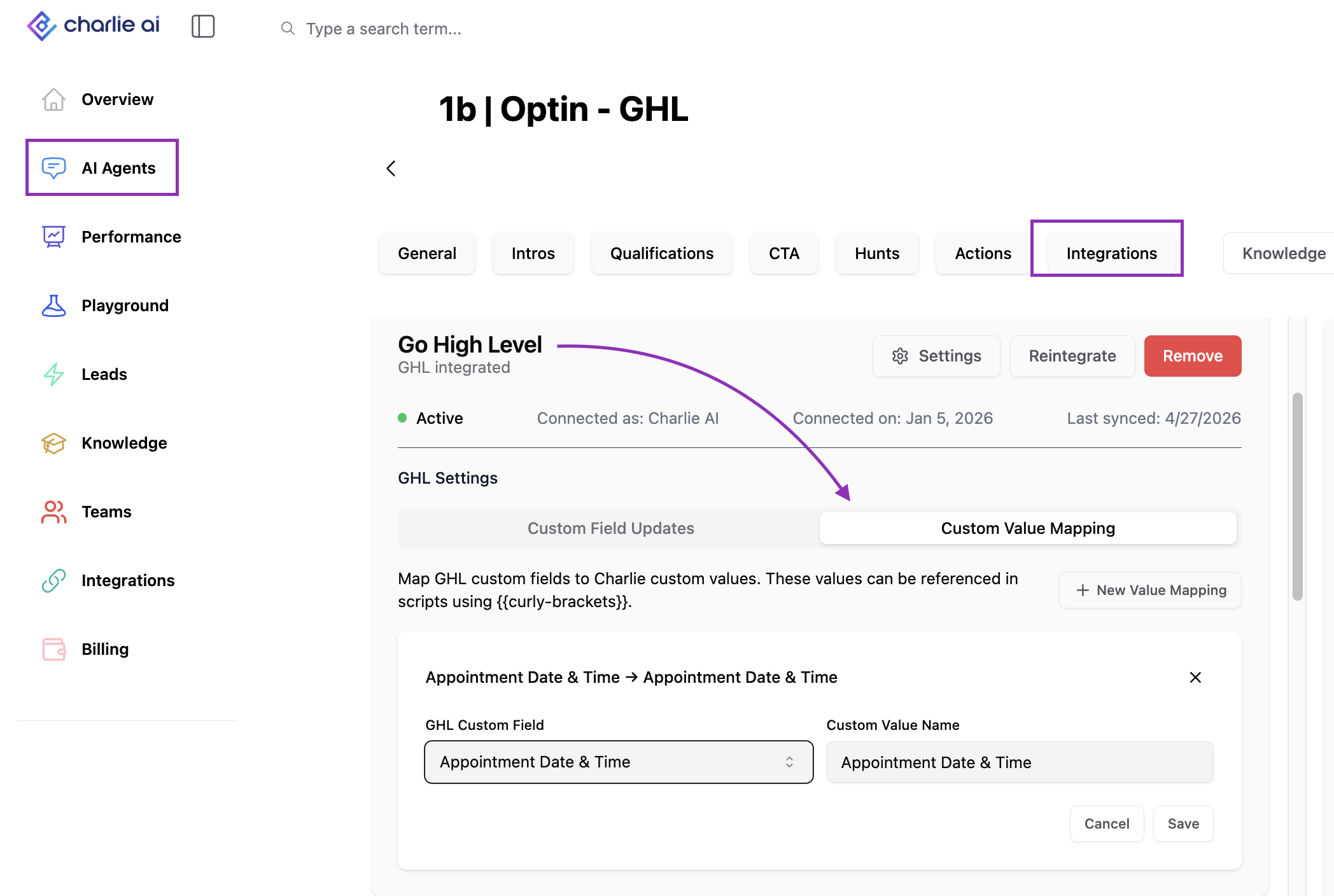Image resolution: width=1334 pixels, height=896 pixels.
Task: Click the 'GHL integrated' subtitle
Action: tap(454, 367)
